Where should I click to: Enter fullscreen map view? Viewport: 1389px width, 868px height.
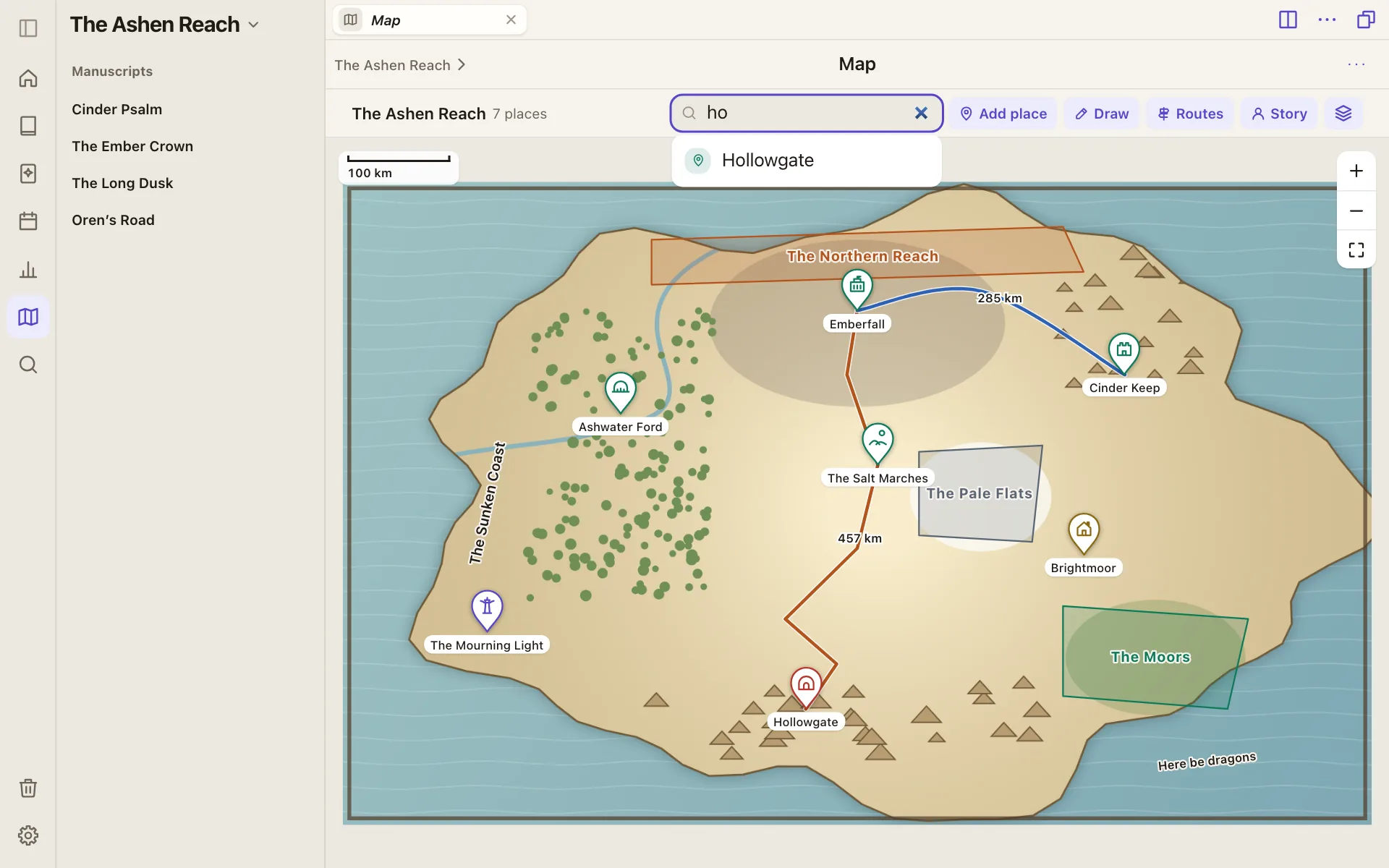[x=1356, y=250]
